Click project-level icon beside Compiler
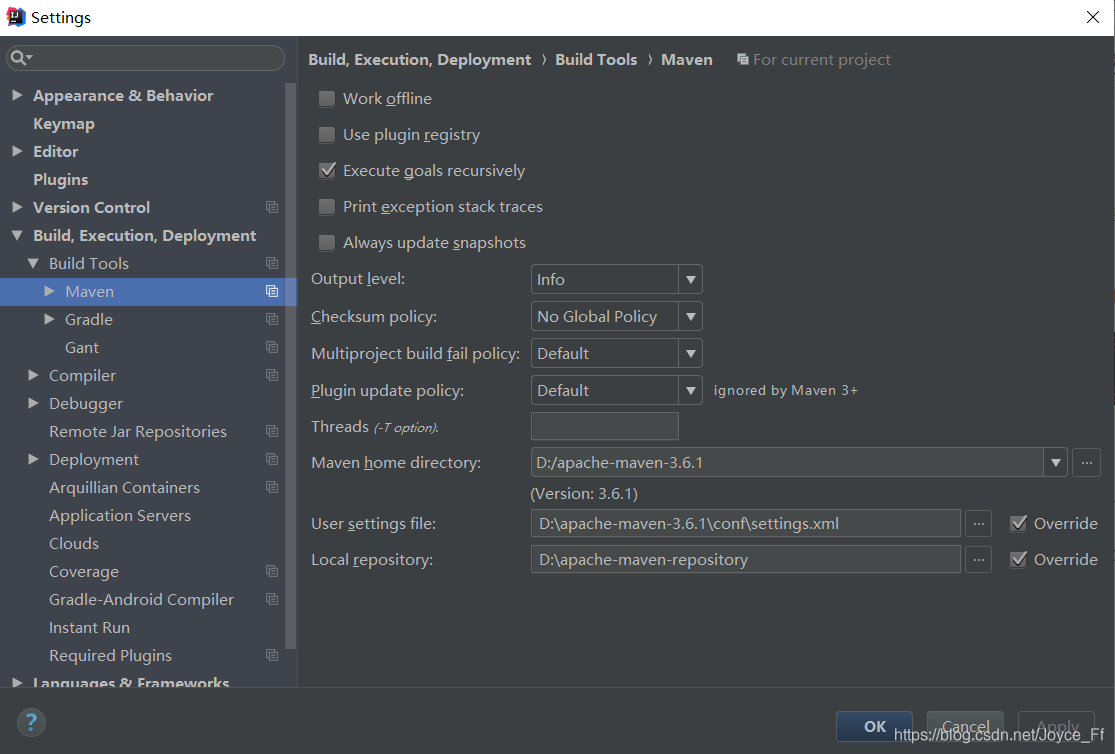The height and width of the screenshot is (754, 1115). (x=272, y=375)
